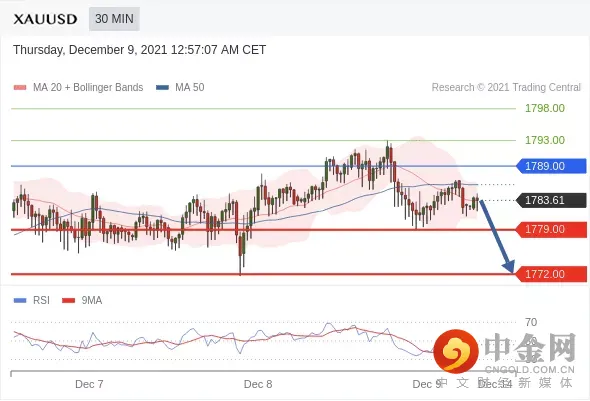Click the red 1779.00 support price tag
The width and height of the screenshot is (590, 401).
coord(551,229)
